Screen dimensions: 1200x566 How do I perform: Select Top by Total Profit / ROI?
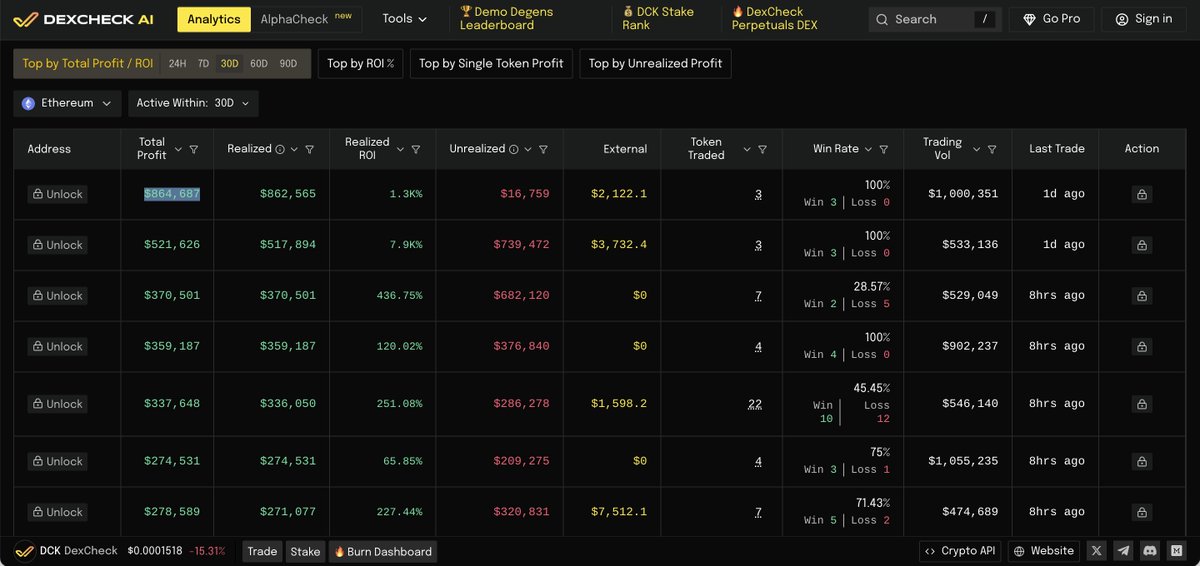88,63
